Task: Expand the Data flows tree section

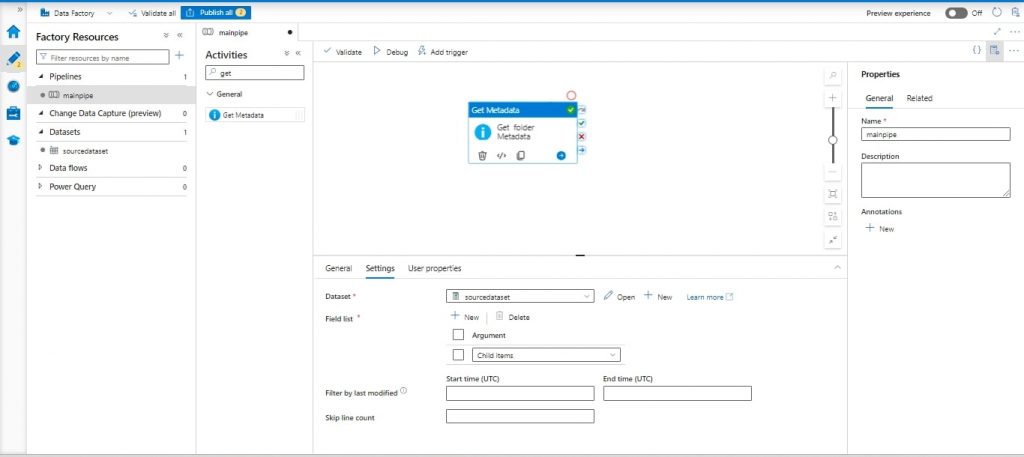Action: 41,168
